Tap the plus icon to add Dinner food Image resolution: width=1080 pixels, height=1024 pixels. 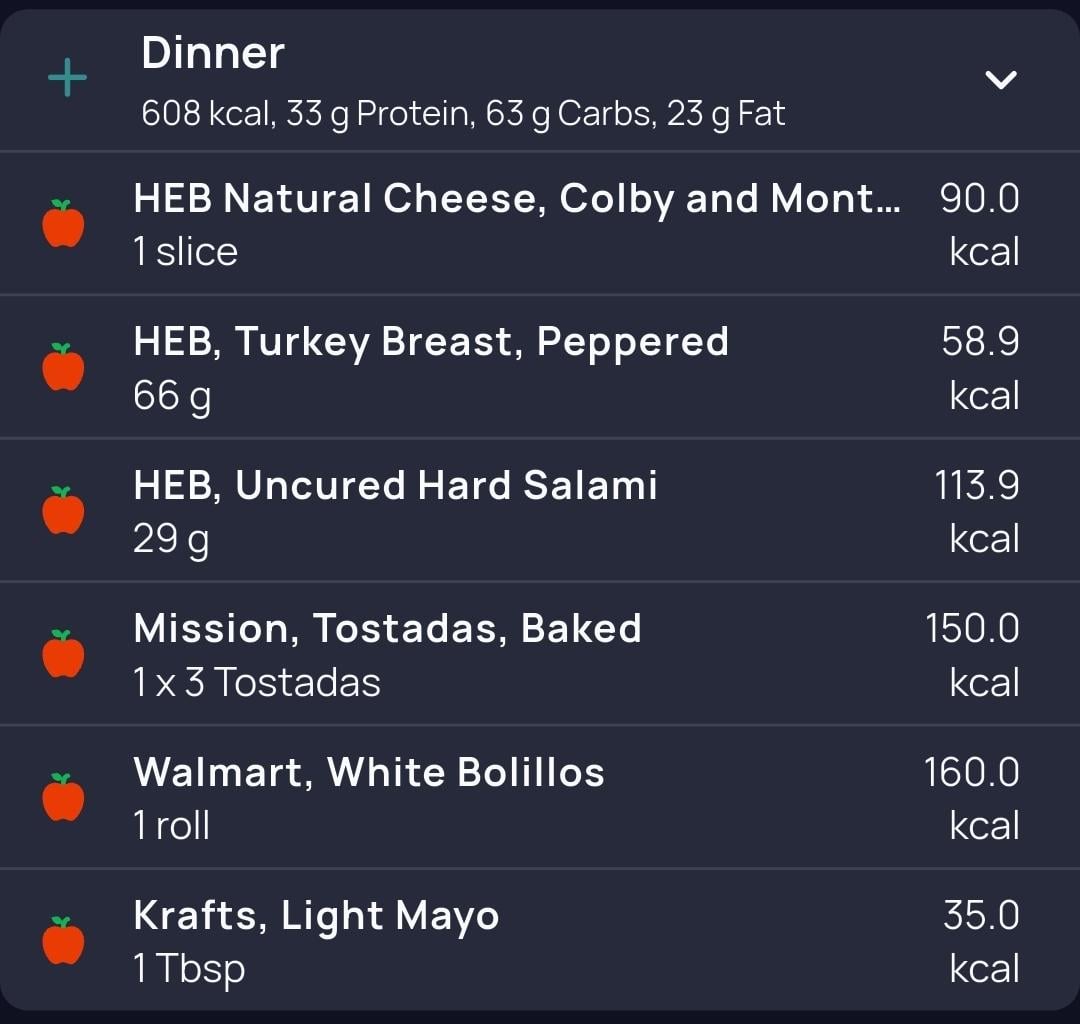point(68,78)
